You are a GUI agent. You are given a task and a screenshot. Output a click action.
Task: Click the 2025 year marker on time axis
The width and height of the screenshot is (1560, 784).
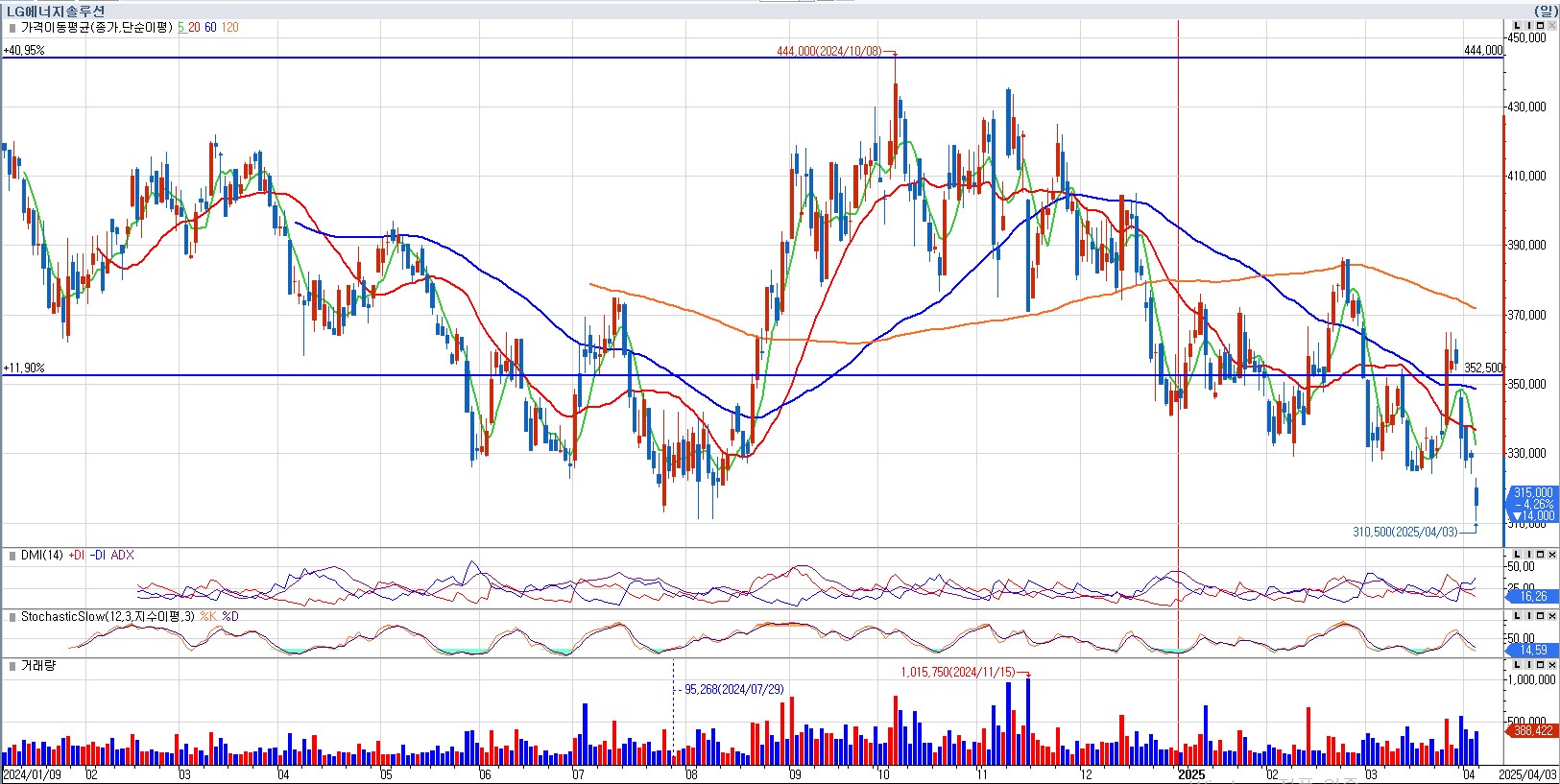(1191, 774)
